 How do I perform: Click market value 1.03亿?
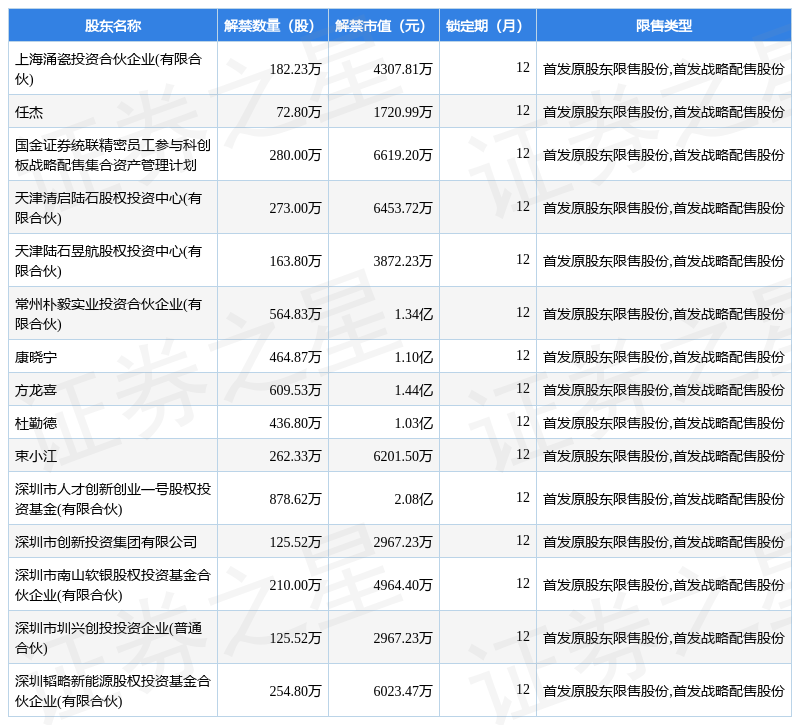[x=414, y=423]
